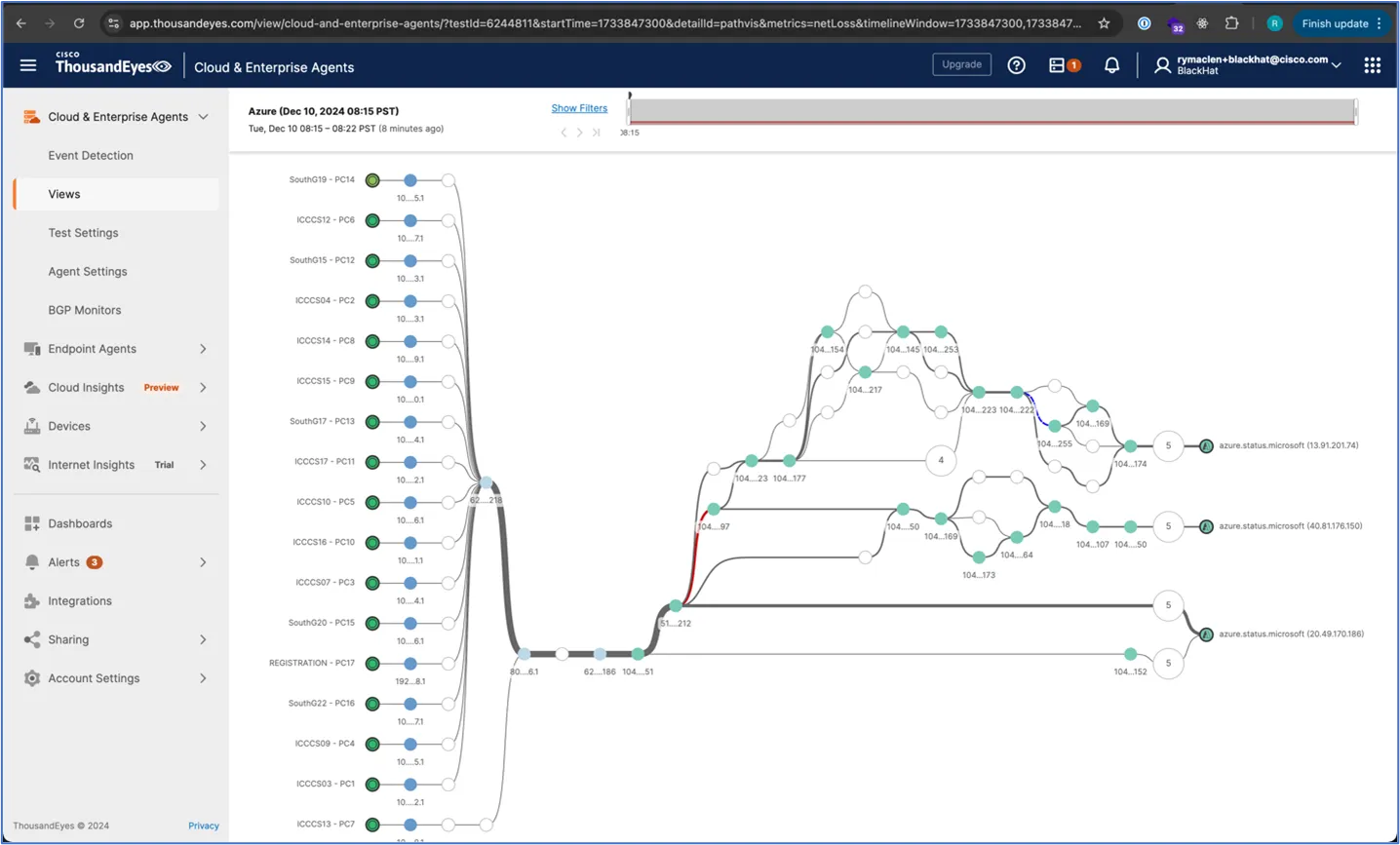The height and width of the screenshot is (845, 1400).
Task: Go to Test Settings page
Action: (83, 233)
